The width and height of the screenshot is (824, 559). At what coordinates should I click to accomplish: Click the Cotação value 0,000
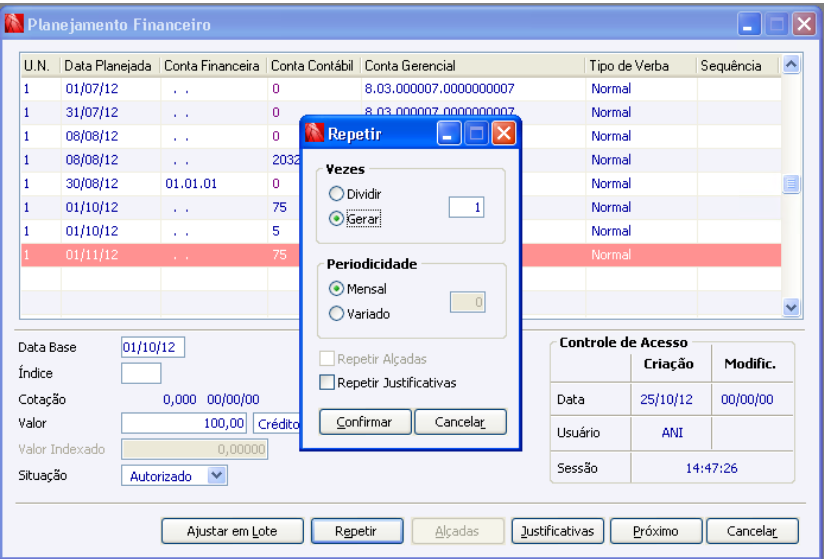(180, 399)
